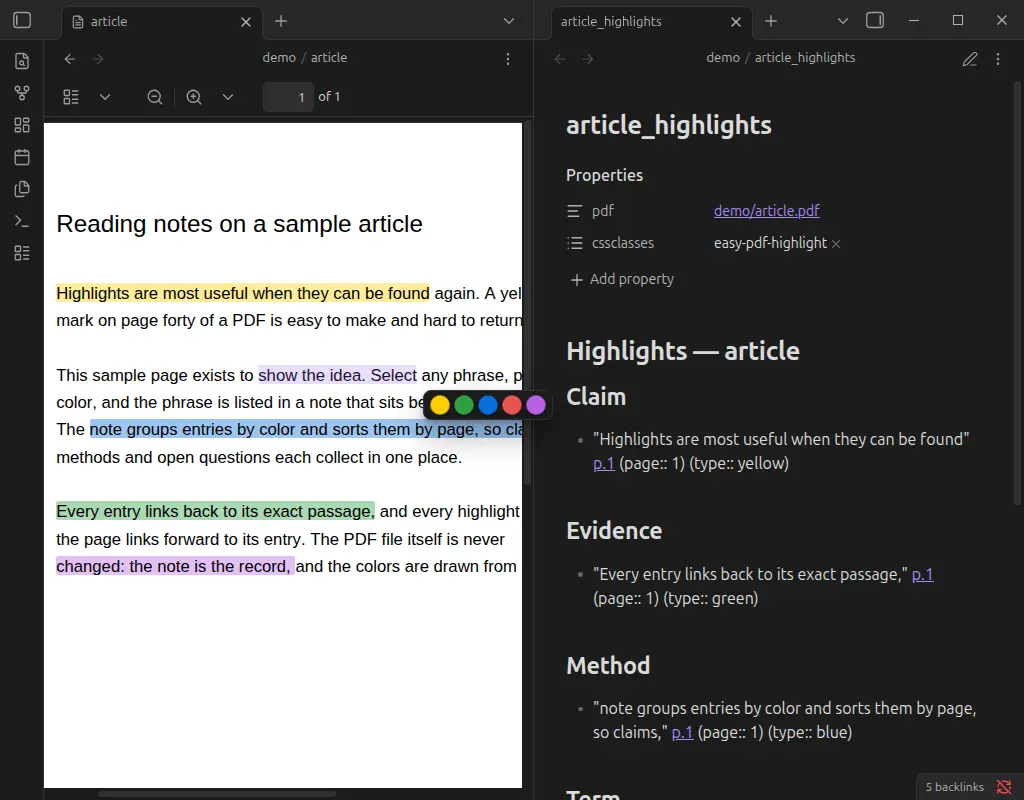This screenshot has width=1024, height=800.
Task: Click the Evidence heading
Action: (x=614, y=530)
